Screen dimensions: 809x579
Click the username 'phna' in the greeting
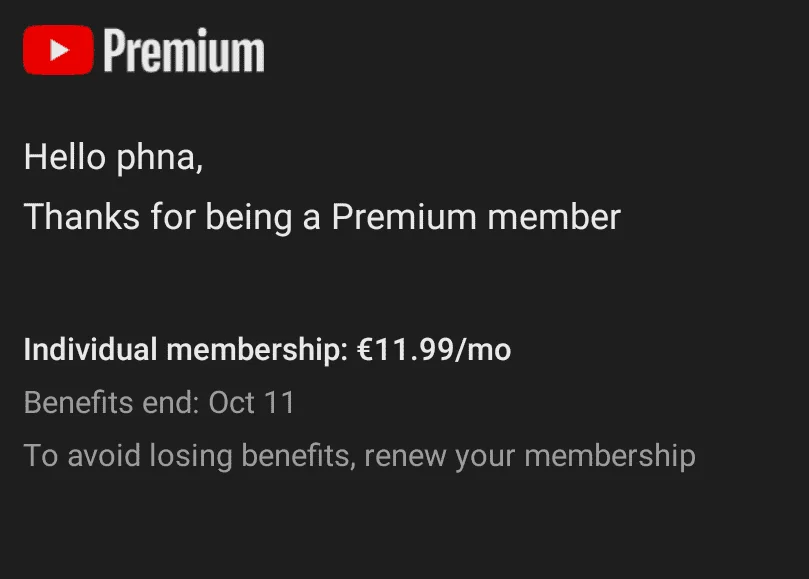click(156, 158)
